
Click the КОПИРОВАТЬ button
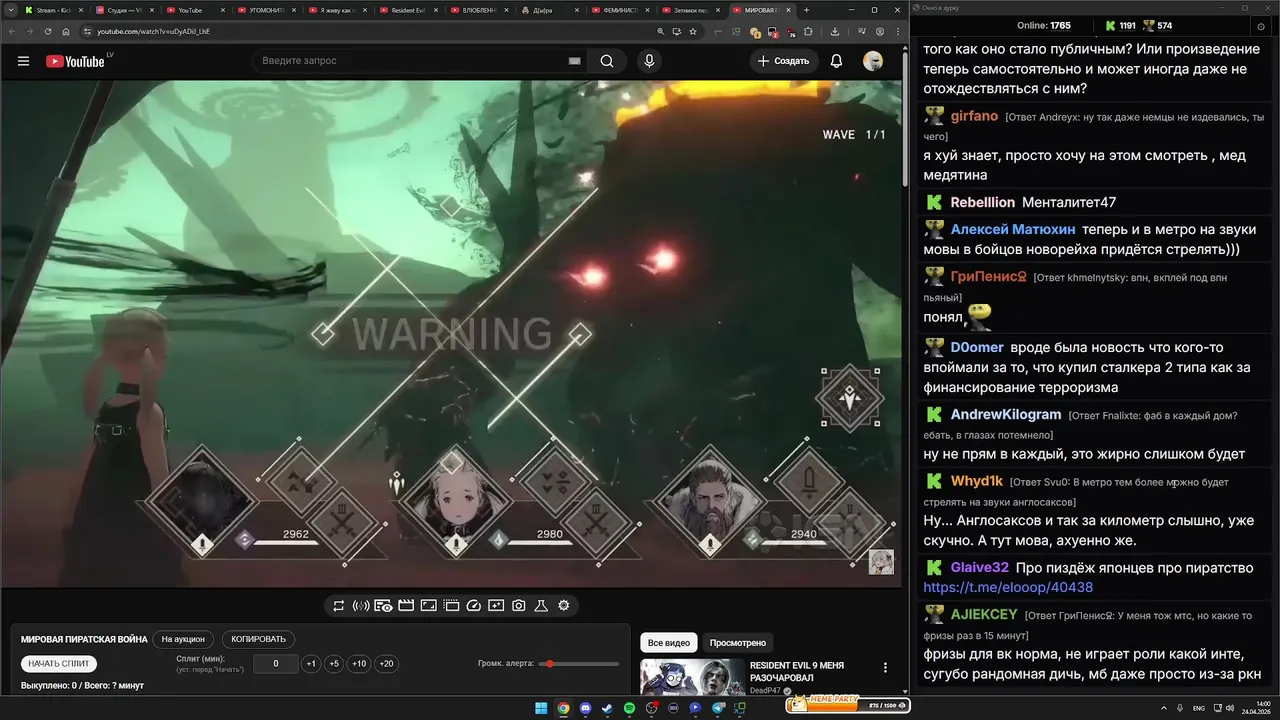coord(258,639)
